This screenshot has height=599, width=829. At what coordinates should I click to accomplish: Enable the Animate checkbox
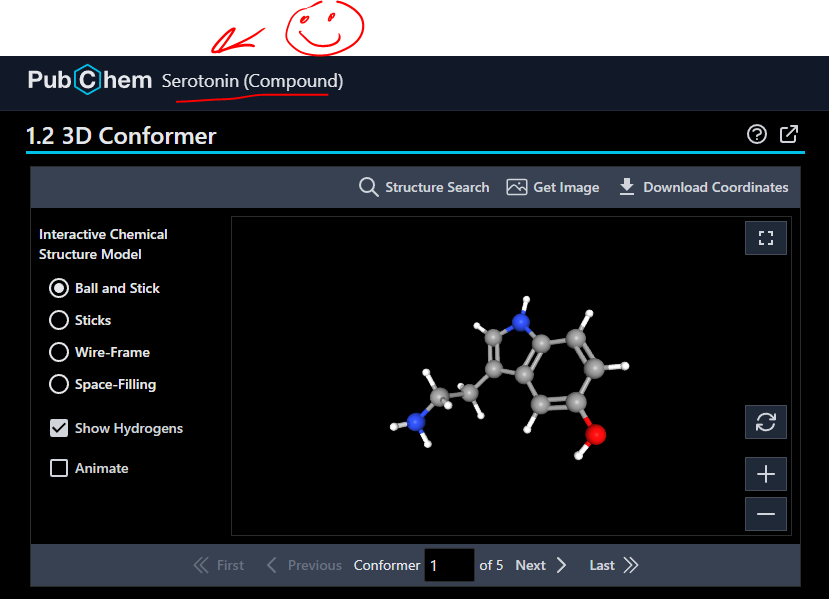[x=59, y=468]
